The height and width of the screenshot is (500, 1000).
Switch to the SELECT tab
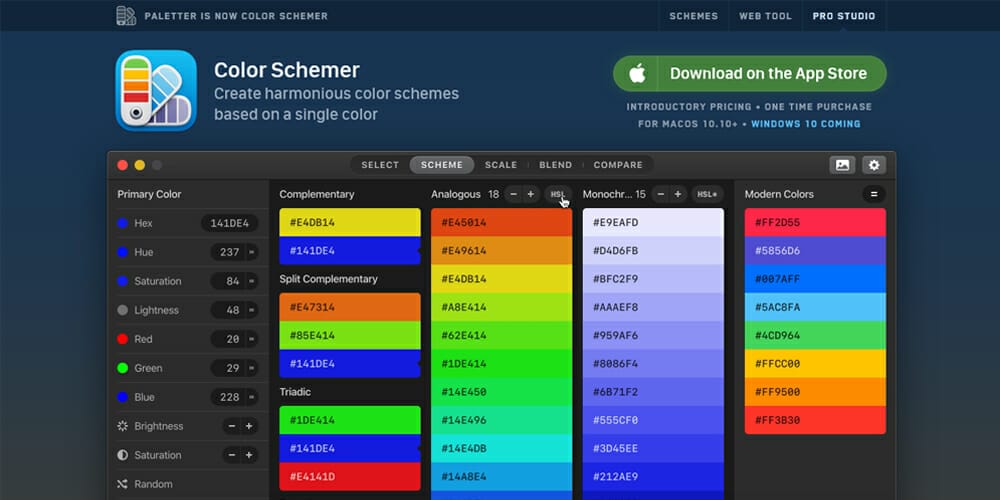pyautogui.click(x=380, y=165)
